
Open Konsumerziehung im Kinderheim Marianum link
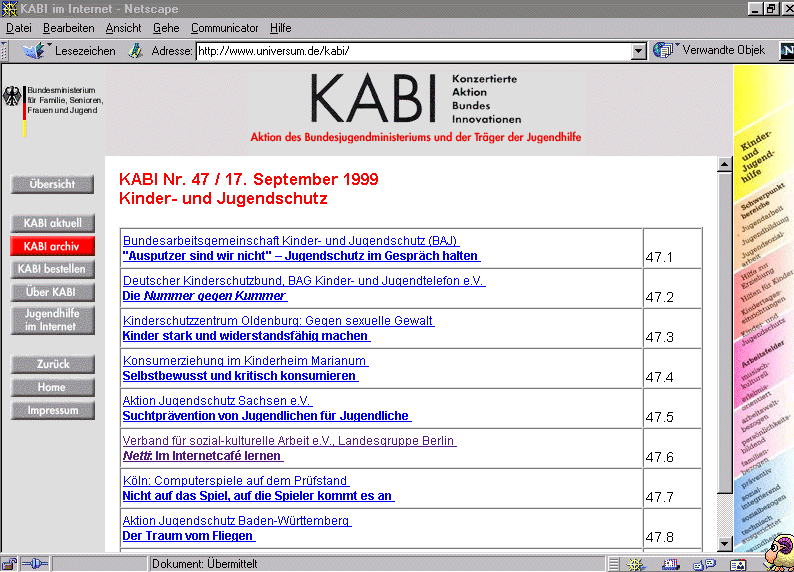(245, 360)
